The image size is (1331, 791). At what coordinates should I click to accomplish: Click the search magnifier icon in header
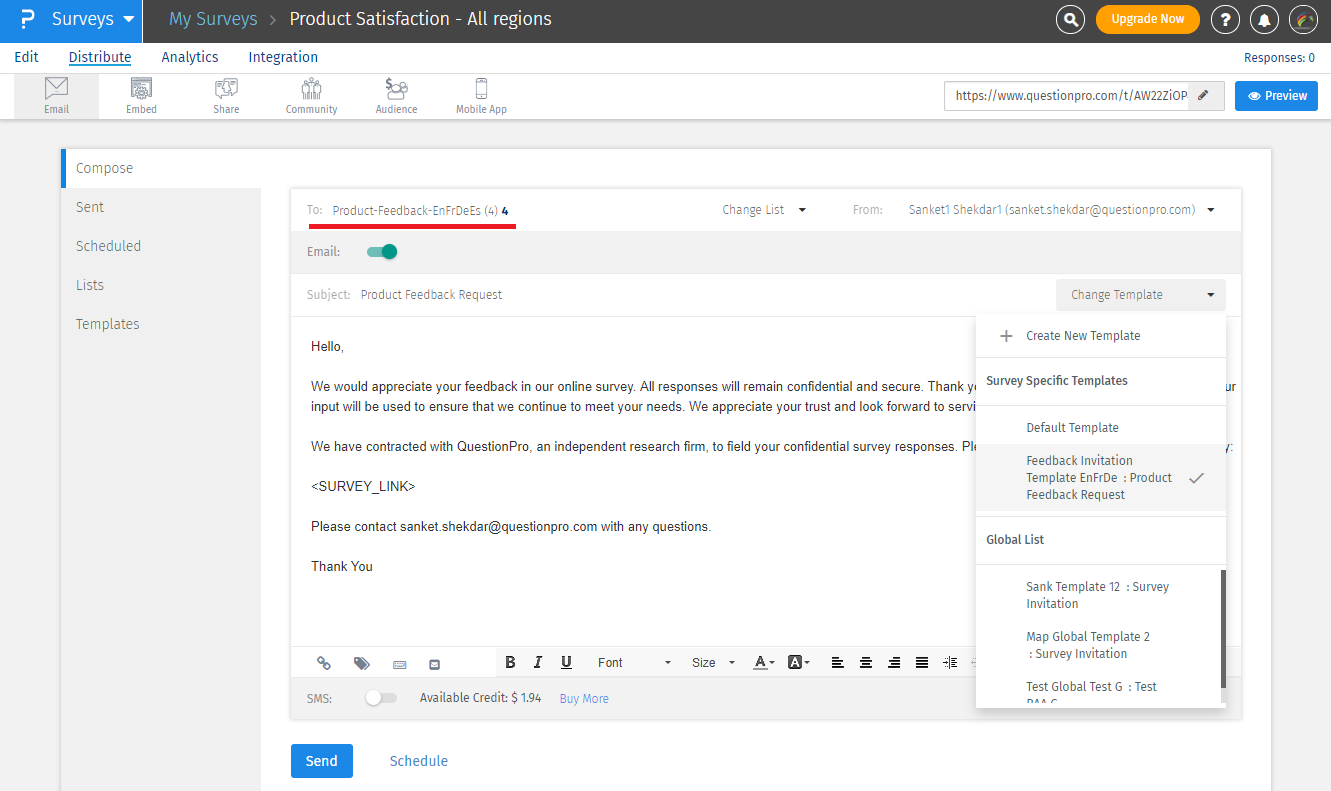pyautogui.click(x=1070, y=19)
